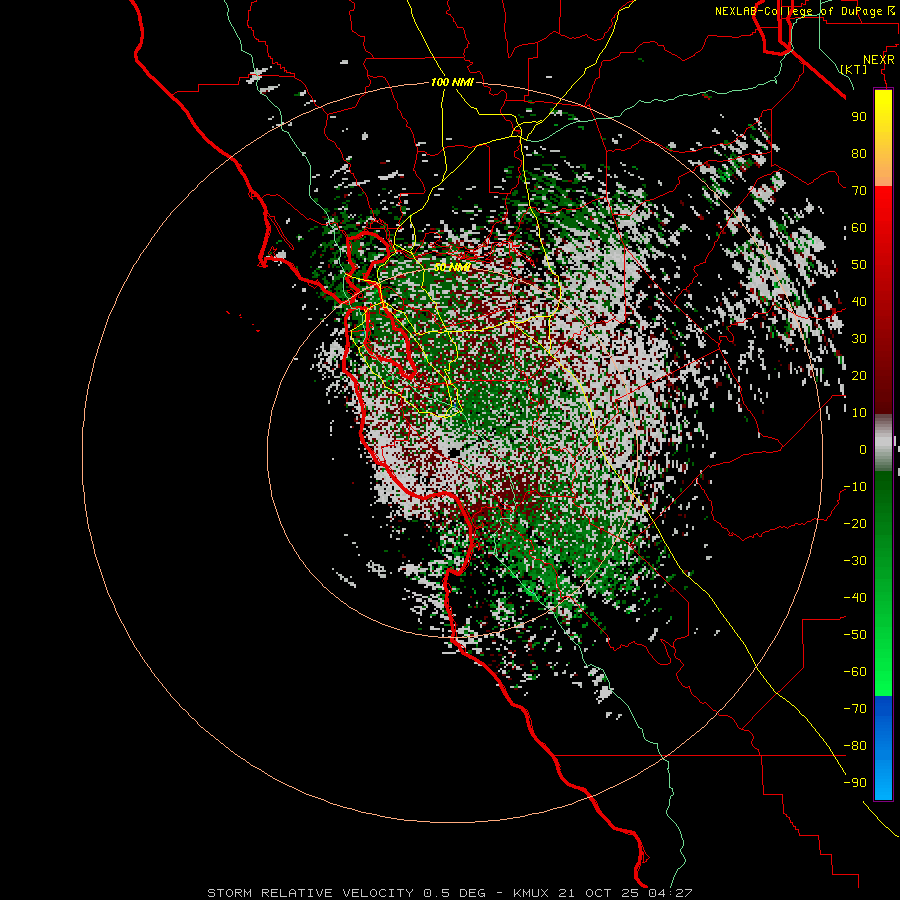The height and width of the screenshot is (900, 900).
Task: Click the -20 label on the velocity scale
Action: [855, 523]
